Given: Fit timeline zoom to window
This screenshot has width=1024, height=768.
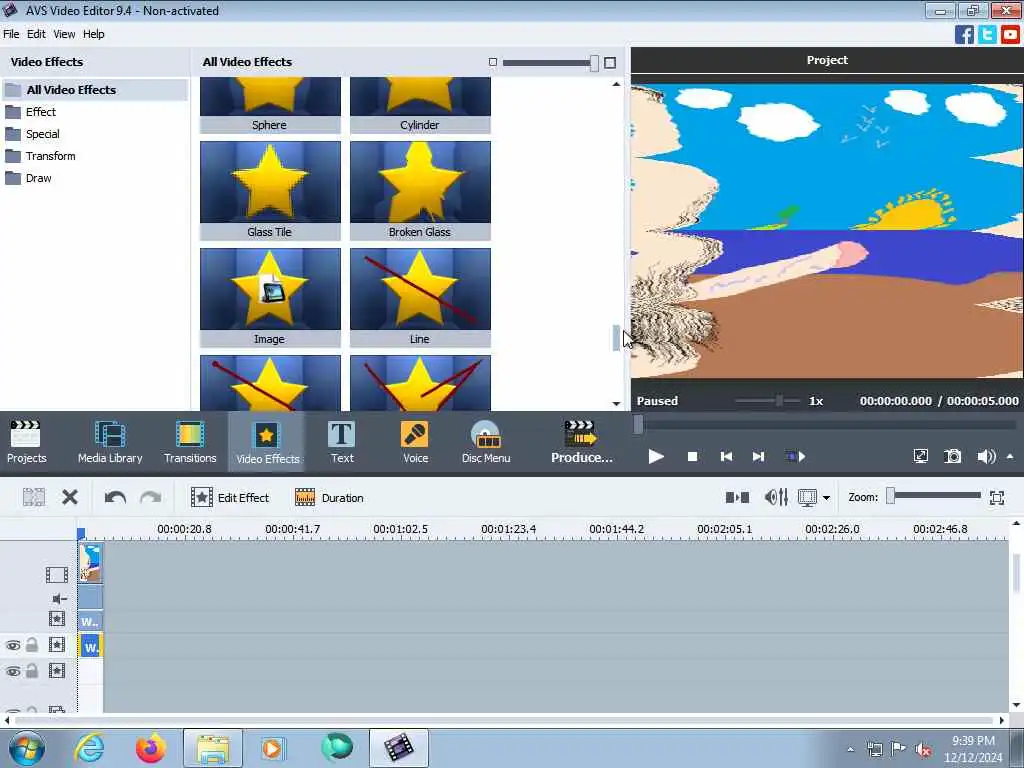Looking at the screenshot, I should click(997, 498).
